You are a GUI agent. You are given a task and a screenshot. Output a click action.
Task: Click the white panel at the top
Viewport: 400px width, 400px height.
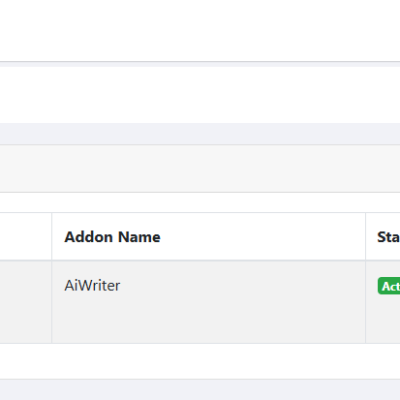(x=200, y=30)
